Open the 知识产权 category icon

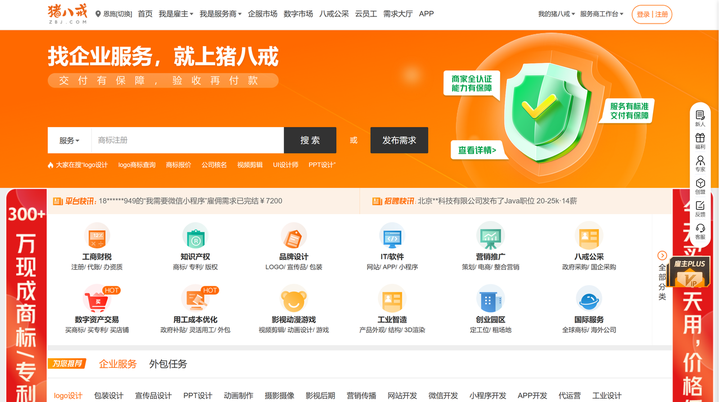[195, 237]
